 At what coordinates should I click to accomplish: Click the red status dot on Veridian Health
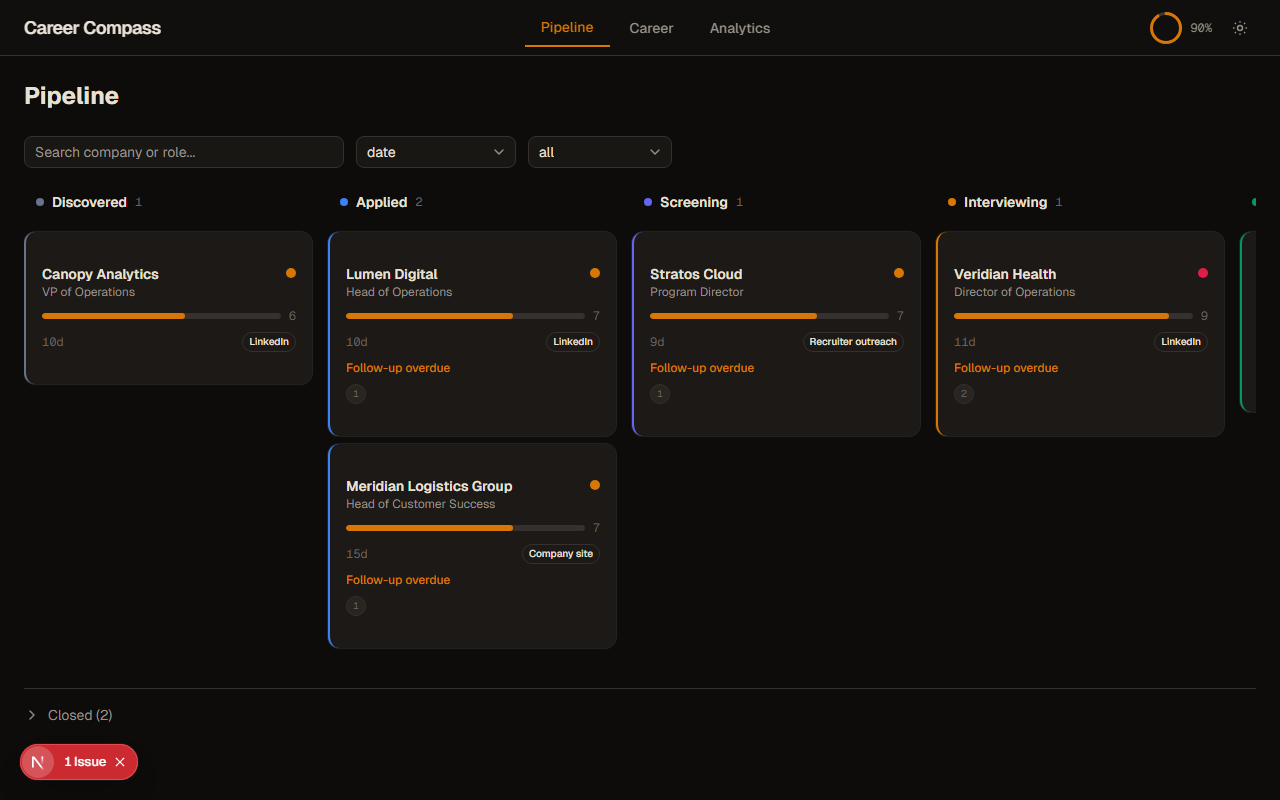point(1203,273)
